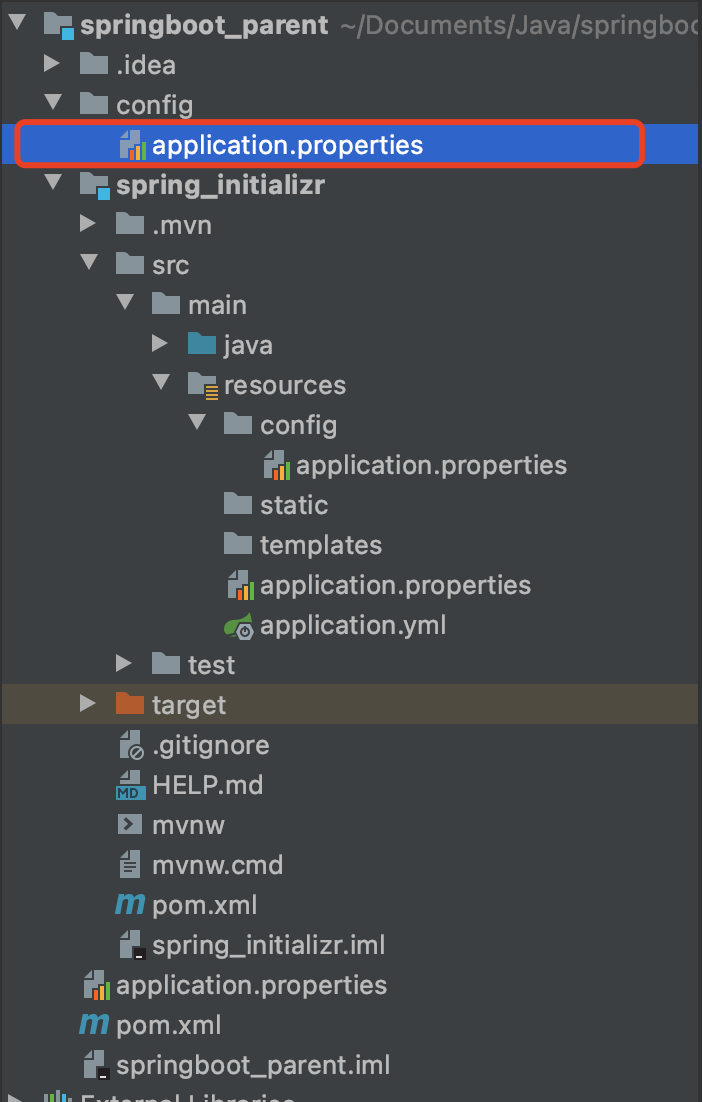702x1102 pixels.
Task: Expand the target folder arrow
Action: point(88,703)
